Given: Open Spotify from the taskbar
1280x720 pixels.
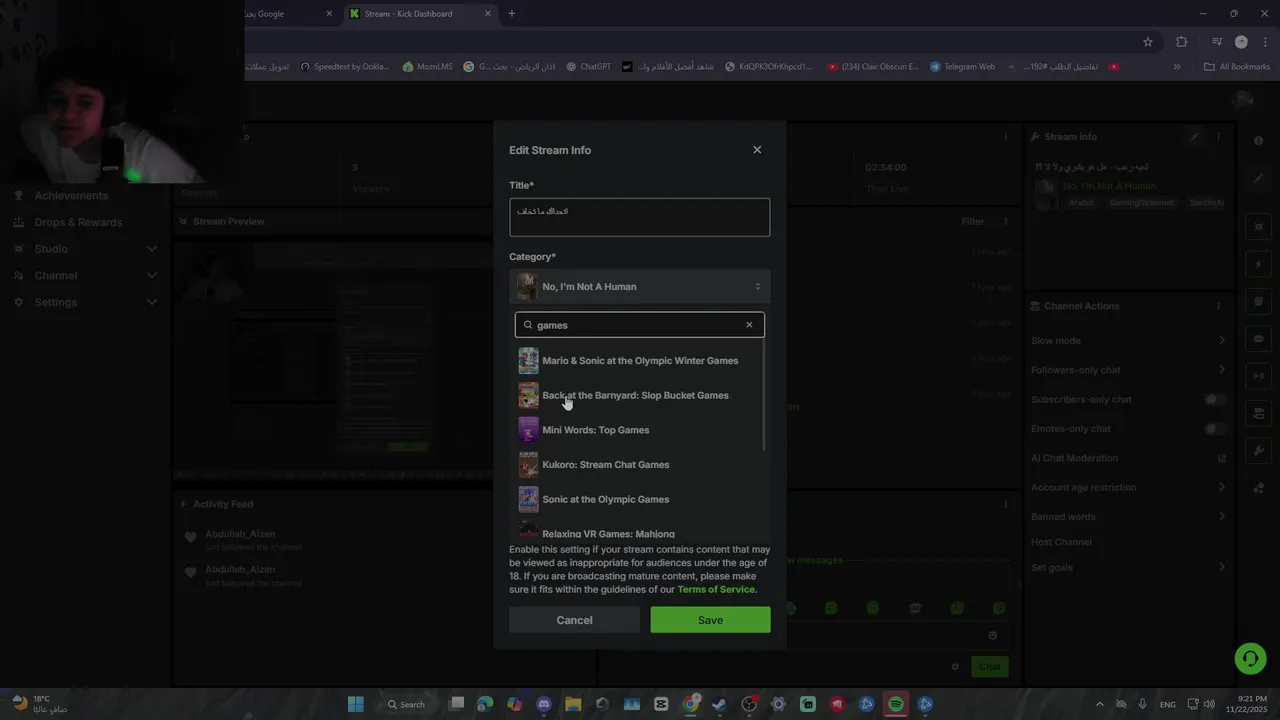Looking at the screenshot, I should pyautogui.click(x=896, y=704).
